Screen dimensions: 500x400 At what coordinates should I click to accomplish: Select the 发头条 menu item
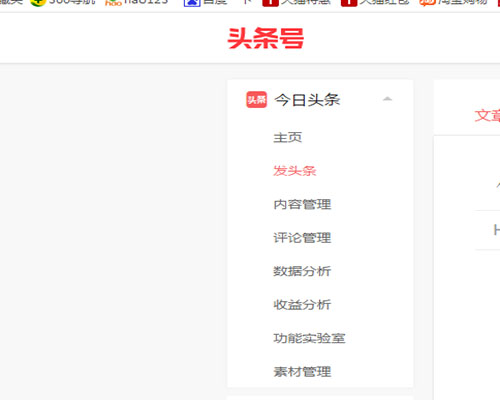pos(295,171)
